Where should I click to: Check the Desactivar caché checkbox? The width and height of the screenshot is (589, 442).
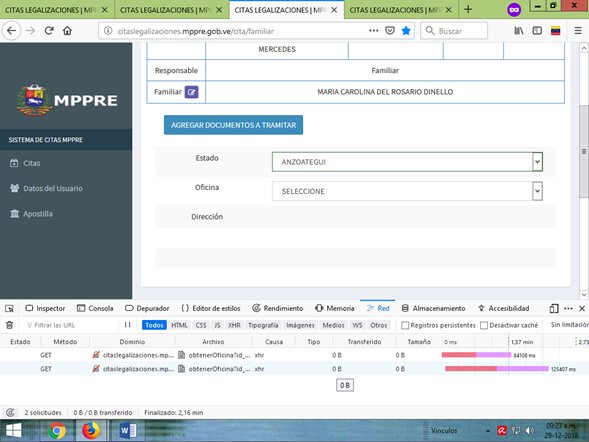(484, 325)
